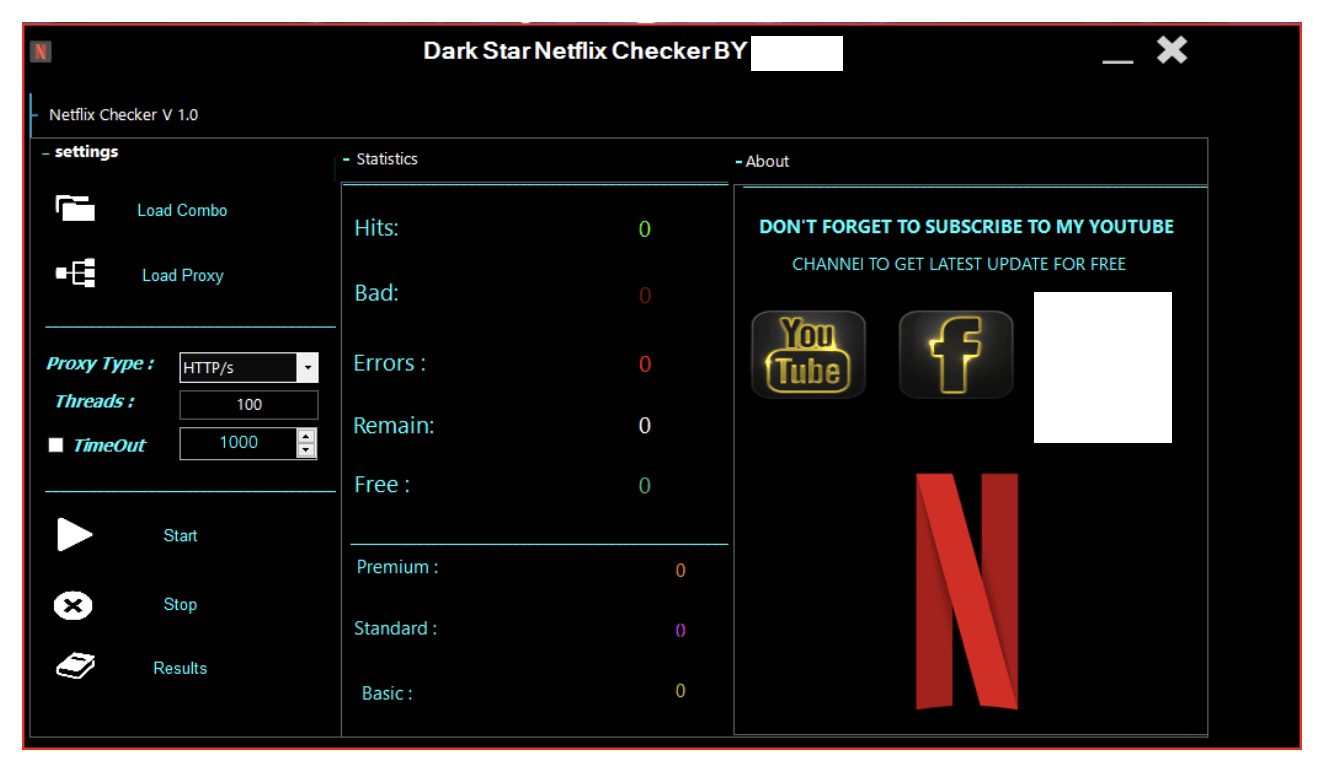Collapse the About section
The width and height of the screenshot is (1318, 764).
point(740,161)
